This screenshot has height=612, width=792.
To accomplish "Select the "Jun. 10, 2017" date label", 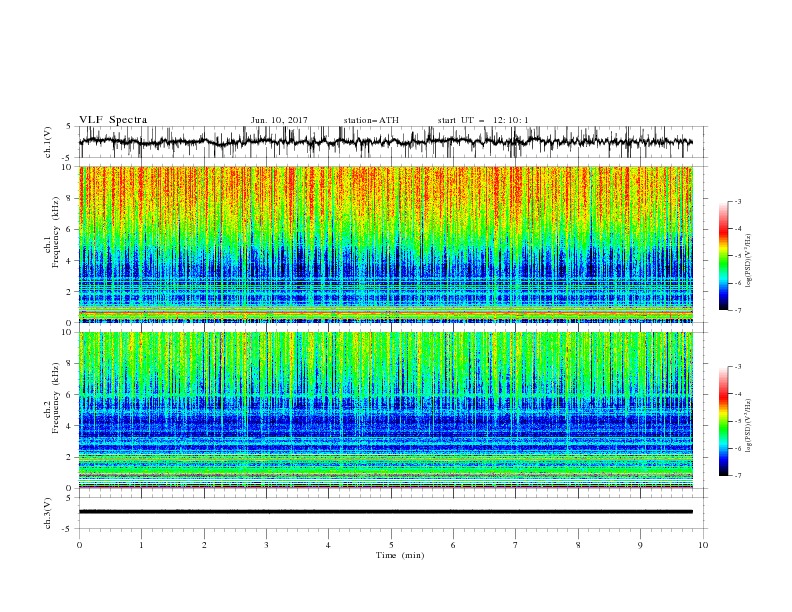I will 279,120.
